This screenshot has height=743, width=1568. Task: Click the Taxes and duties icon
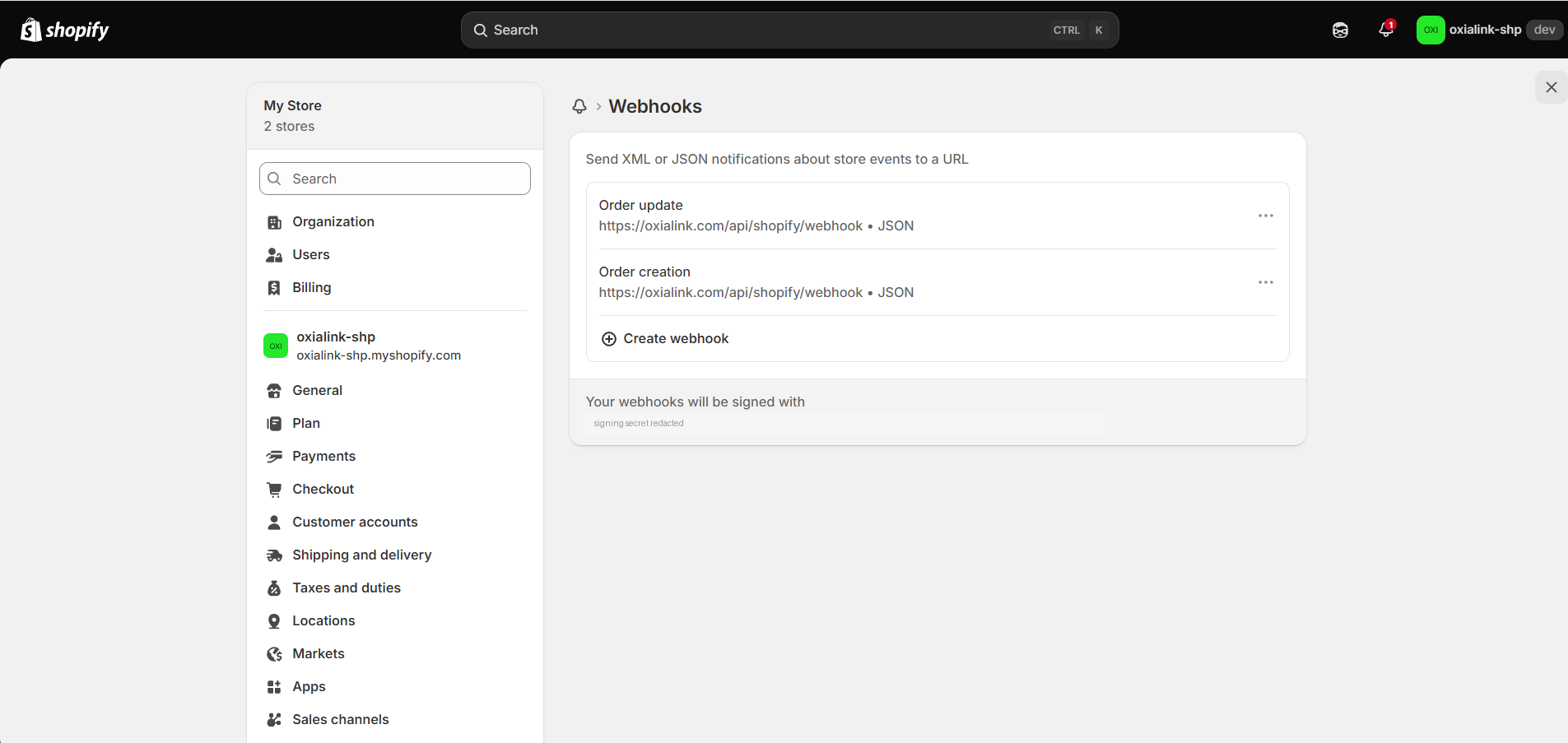point(274,588)
